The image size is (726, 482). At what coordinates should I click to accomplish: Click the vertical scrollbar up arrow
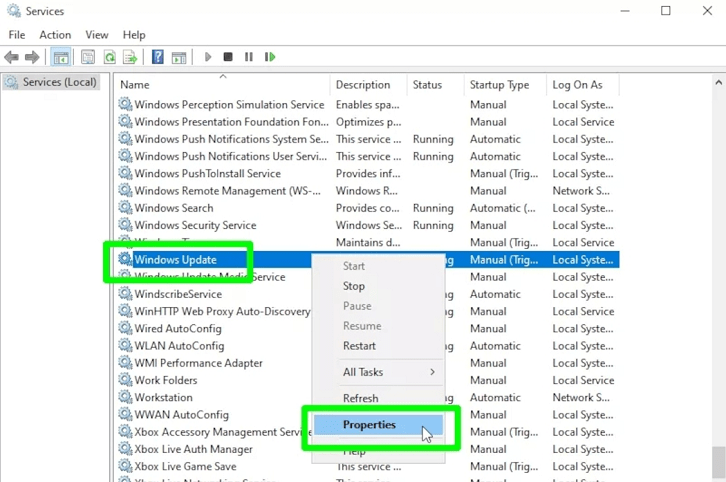719,82
